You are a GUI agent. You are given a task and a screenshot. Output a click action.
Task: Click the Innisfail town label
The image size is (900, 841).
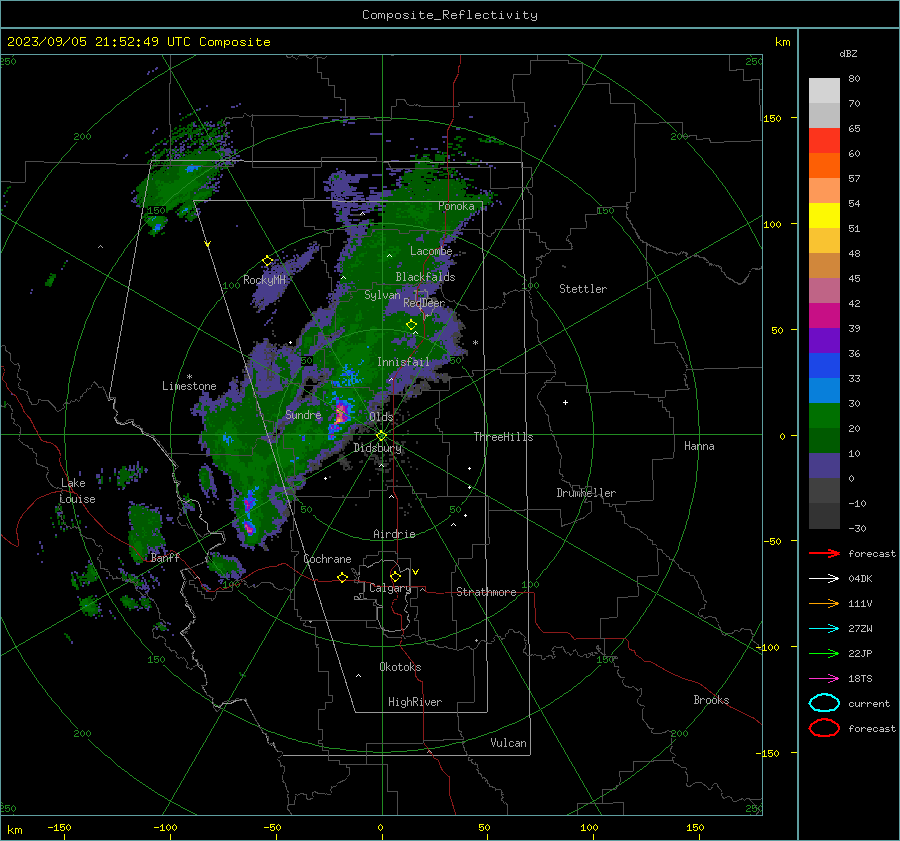(403, 362)
